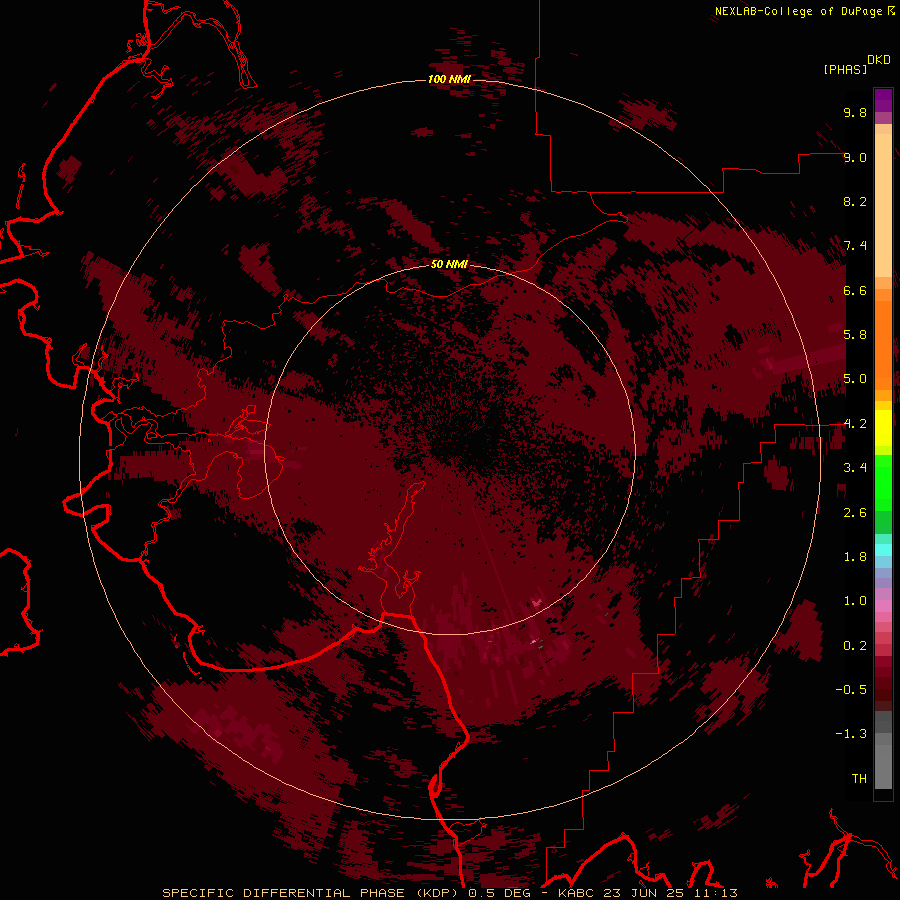Click the 7.4 legend value
Viewport: 900px width, 900px height.
[x=855, y=246]
